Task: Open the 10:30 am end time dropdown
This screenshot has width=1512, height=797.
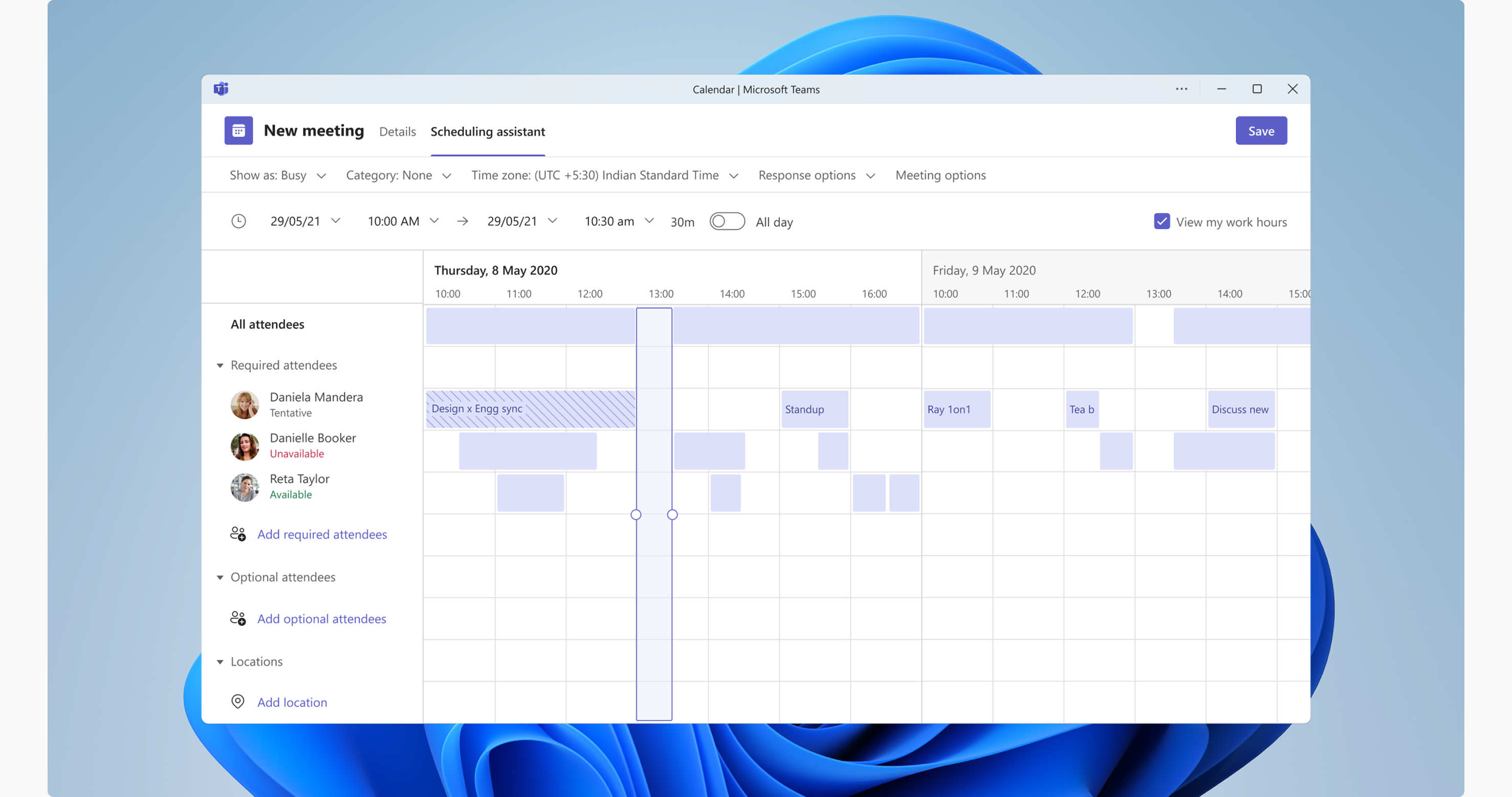Action: 619,221
